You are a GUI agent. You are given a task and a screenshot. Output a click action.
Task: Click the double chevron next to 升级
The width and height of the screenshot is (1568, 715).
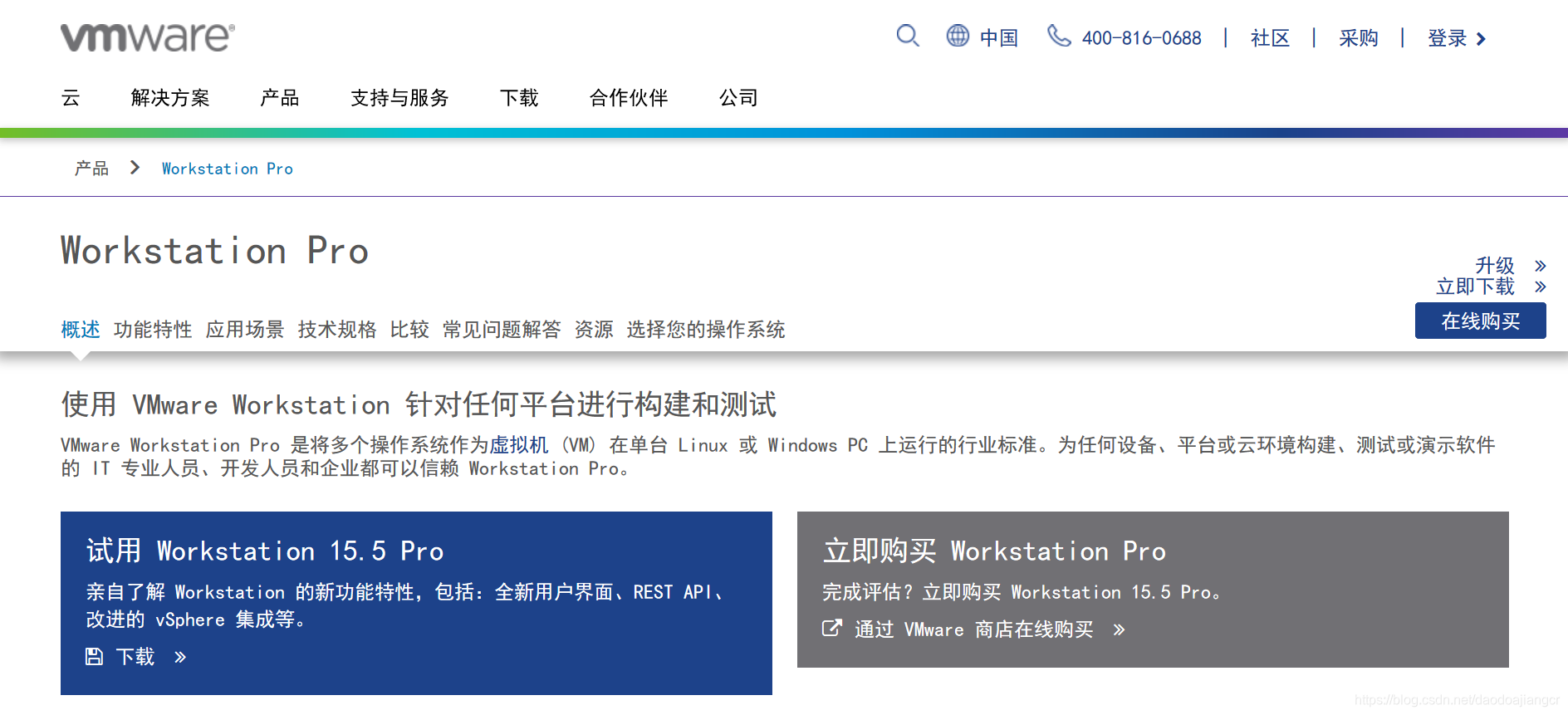pyautogui.click(x=1540, y=266)
